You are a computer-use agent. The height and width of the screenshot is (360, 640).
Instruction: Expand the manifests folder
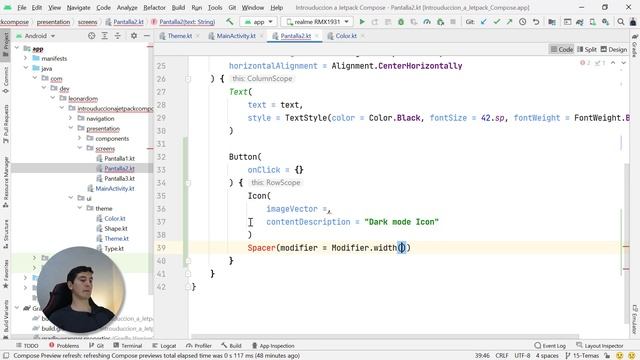click(x=26, y=58)
